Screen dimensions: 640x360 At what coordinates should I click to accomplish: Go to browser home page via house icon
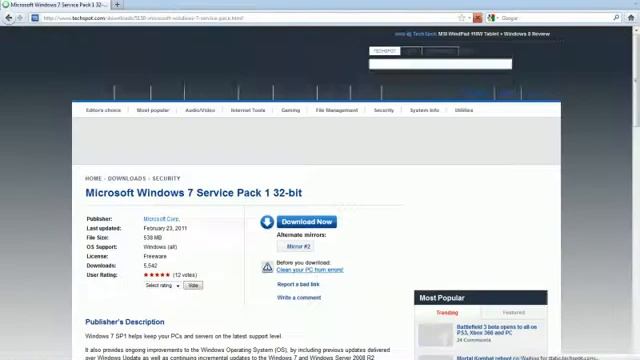click(631, 18)
